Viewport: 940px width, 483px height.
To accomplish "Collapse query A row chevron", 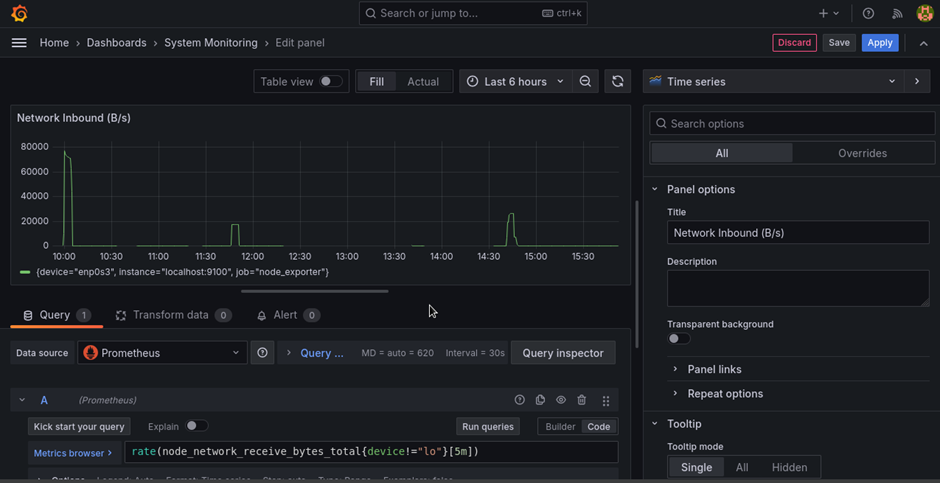I will tap(22, 400).
